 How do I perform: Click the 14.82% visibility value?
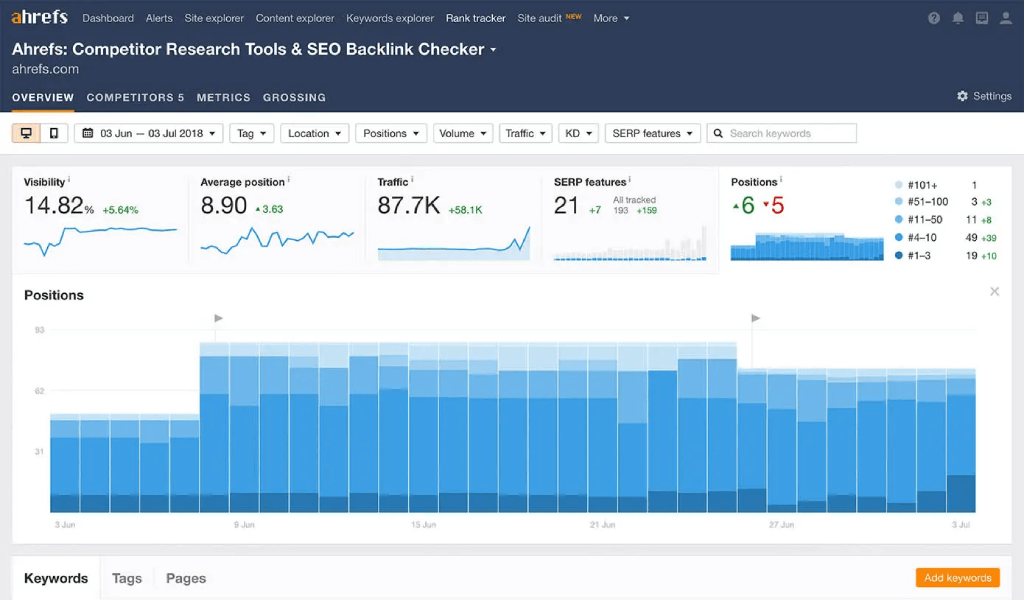coord(59,206)
